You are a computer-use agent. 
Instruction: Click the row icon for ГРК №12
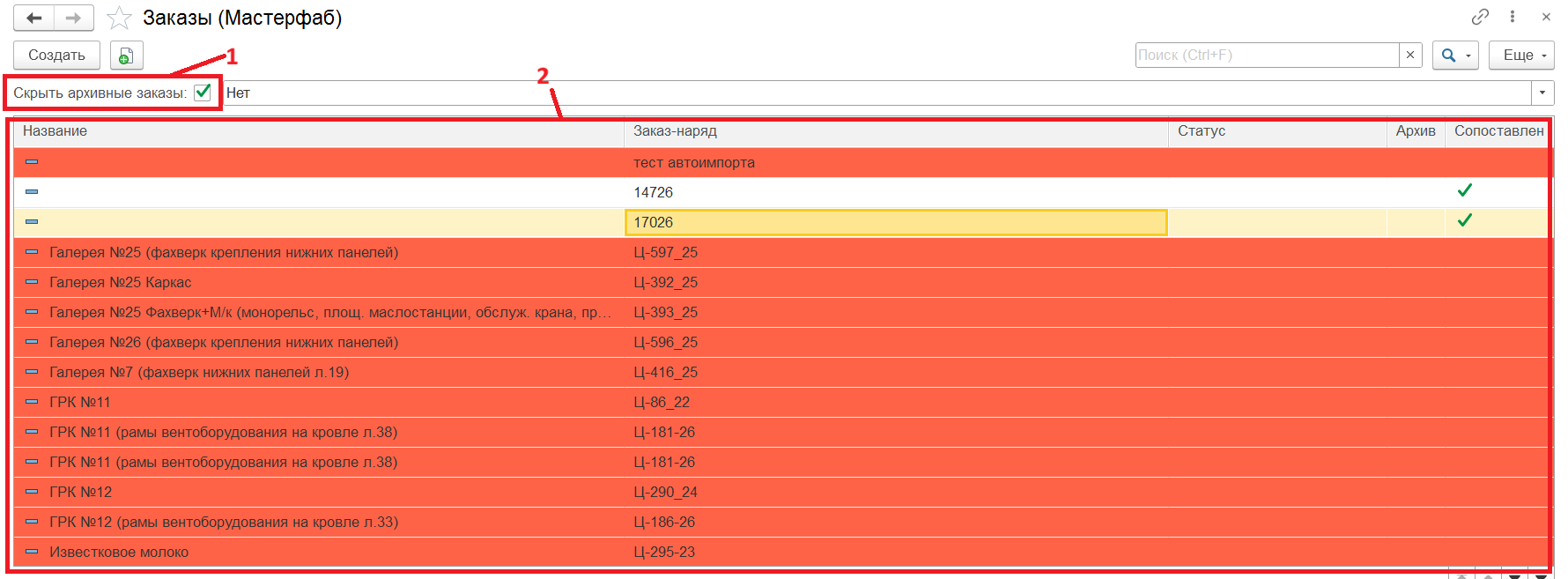[x=32, y=492]
